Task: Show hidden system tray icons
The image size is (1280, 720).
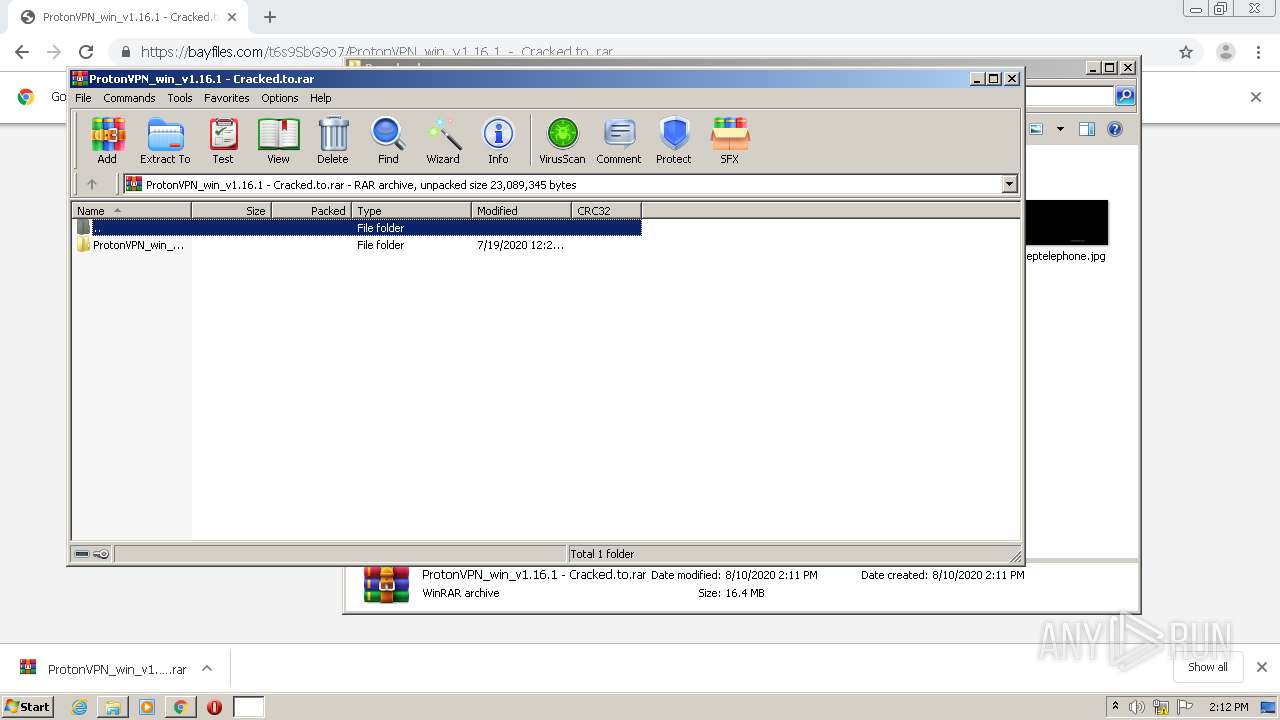Action: 1115,706
